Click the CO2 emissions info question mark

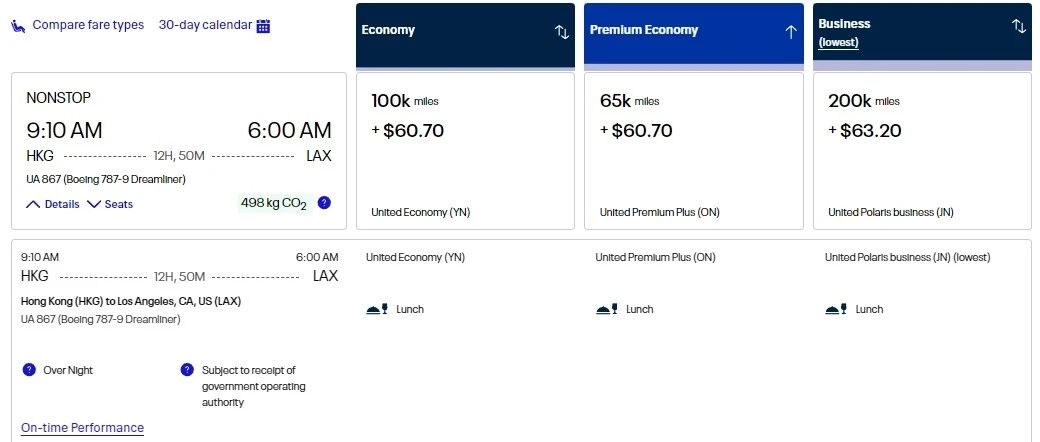coord(324,203)
